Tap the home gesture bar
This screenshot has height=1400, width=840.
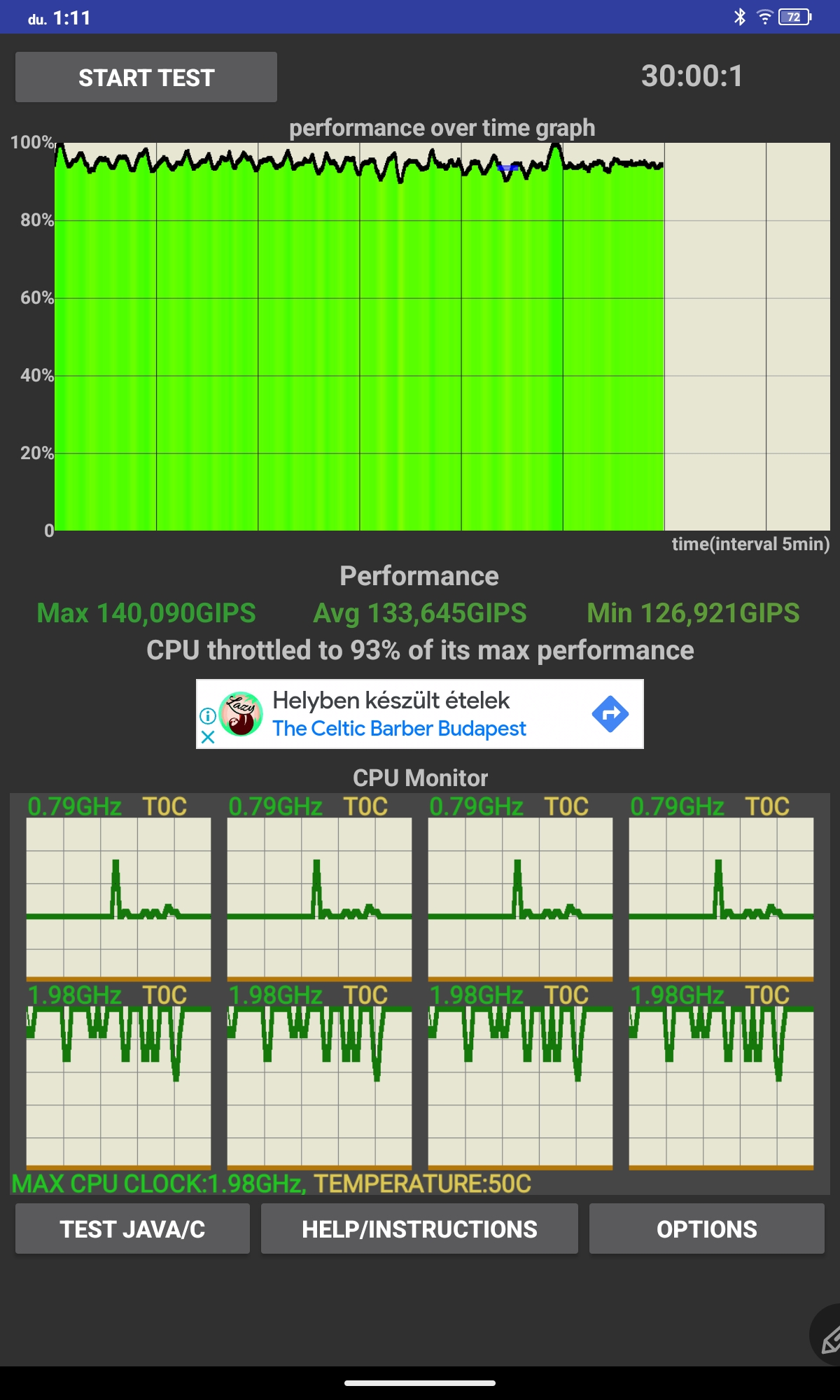pos(420,1382)
